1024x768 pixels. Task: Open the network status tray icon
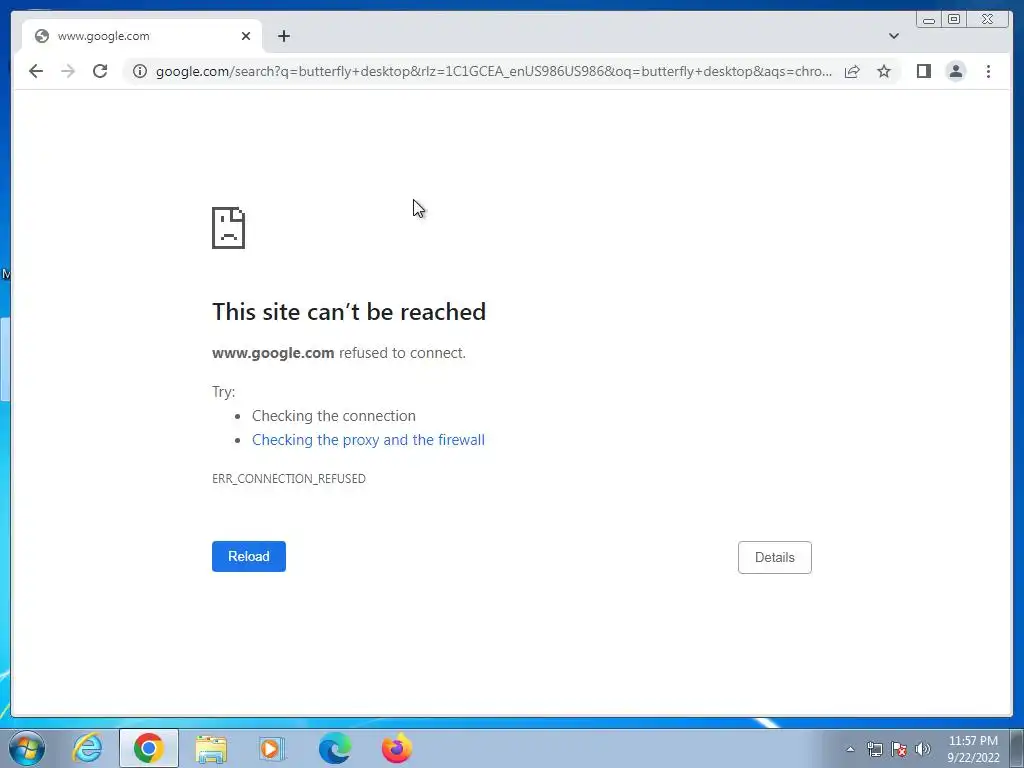click(874, 749)
